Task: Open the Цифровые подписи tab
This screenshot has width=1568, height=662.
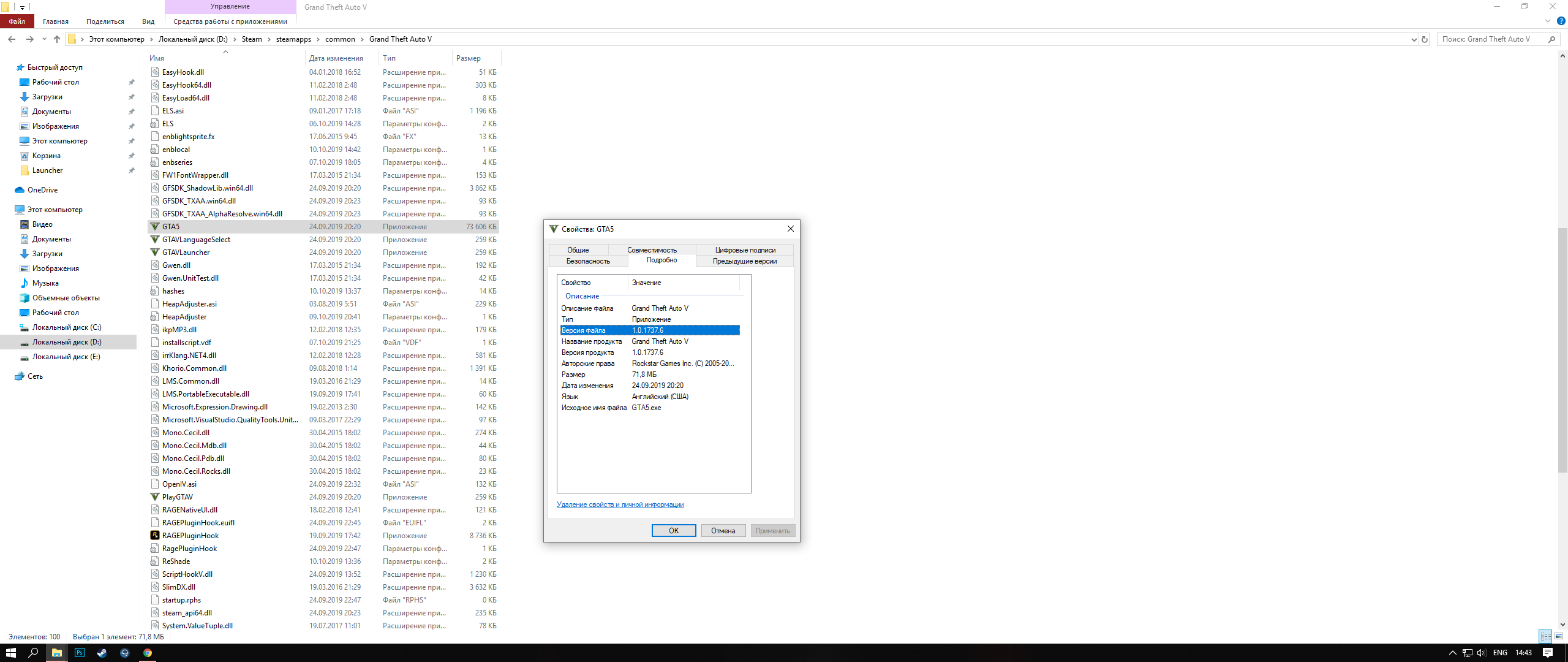Action: point(745,250)
